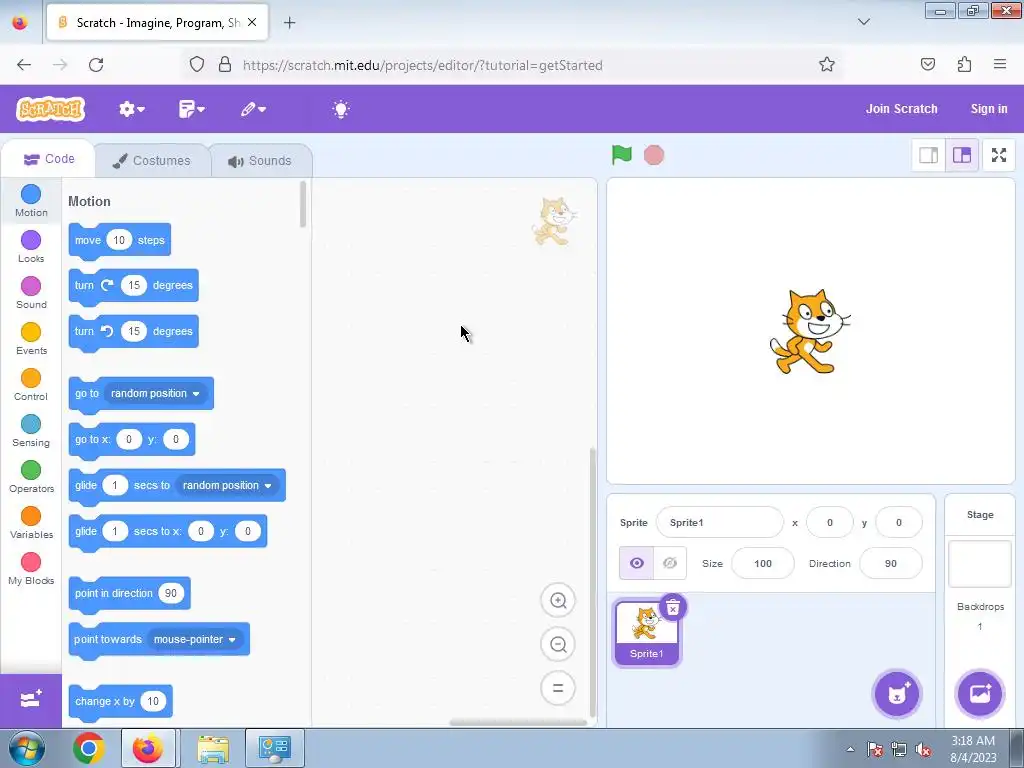Click the sprite x position field
The image size is (1024, 768).
click(x=829, y=522)
